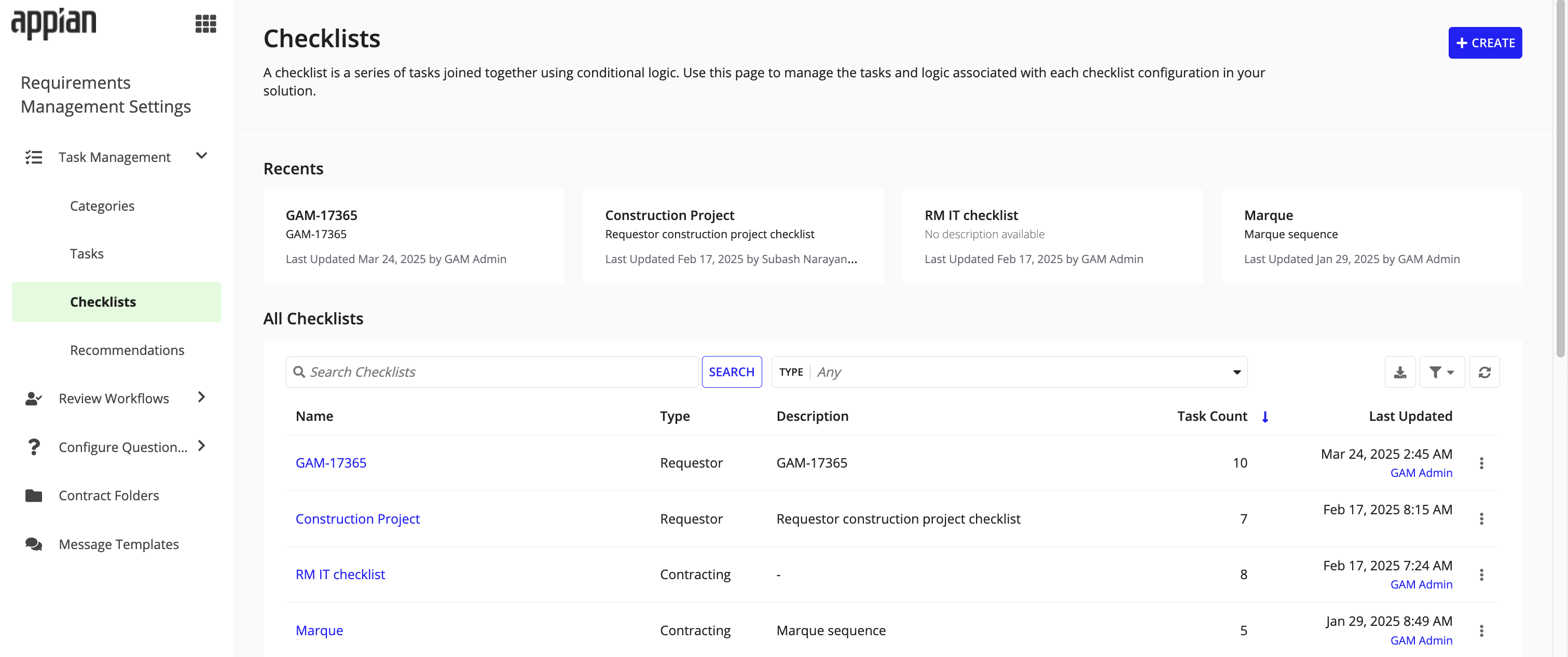Image resolution: width=1568 pixels, height=657 pixels.
Task: Sort by the Name column header
Action: coord(314,417)
